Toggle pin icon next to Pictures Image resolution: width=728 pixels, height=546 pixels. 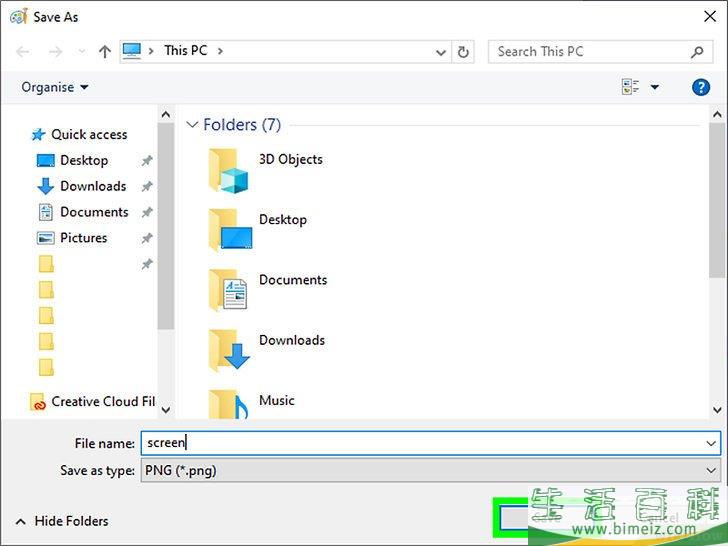point(147,239)
